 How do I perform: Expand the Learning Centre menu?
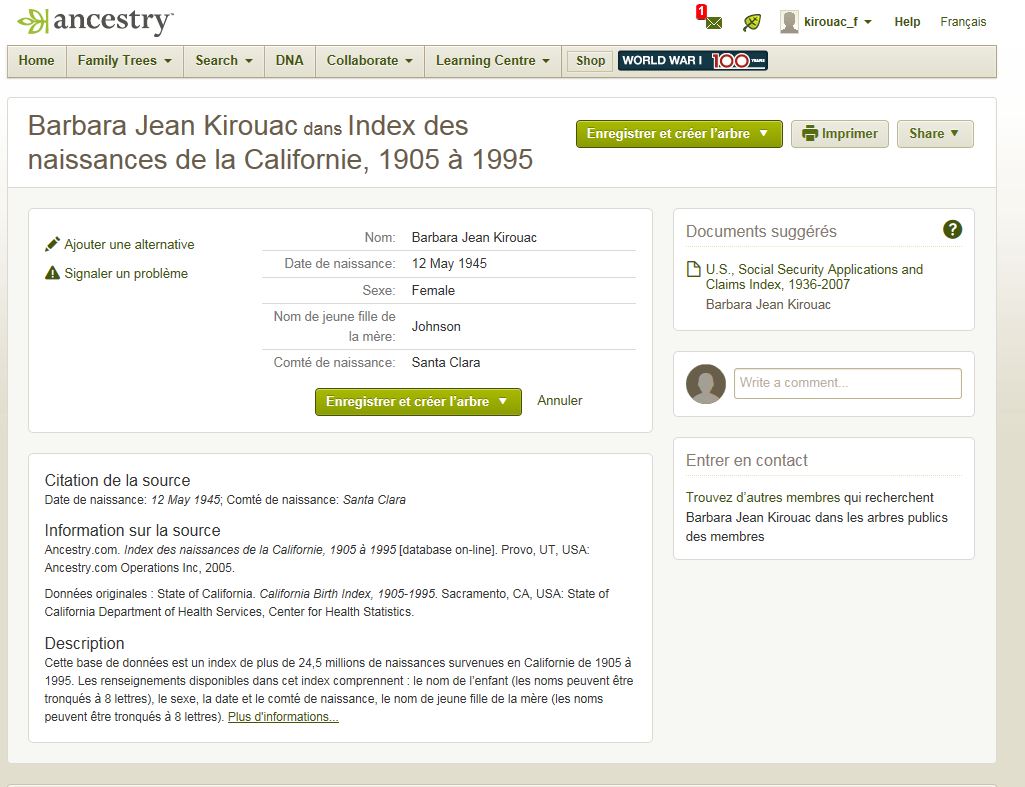[492, 61]
